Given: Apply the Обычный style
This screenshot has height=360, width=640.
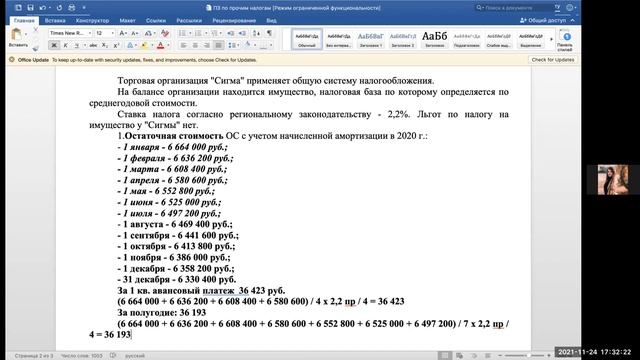Looking at the screenshot, I should click(x=307, y=40).
